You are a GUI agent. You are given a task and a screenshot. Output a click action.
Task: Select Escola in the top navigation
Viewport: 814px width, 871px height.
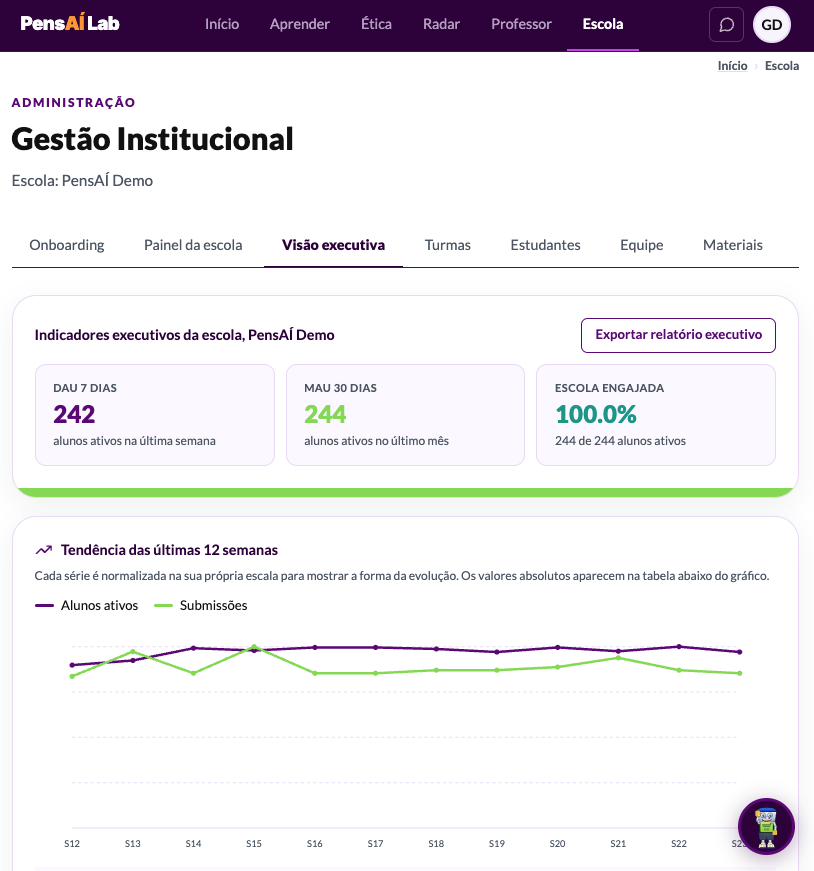tap(603, 24)
